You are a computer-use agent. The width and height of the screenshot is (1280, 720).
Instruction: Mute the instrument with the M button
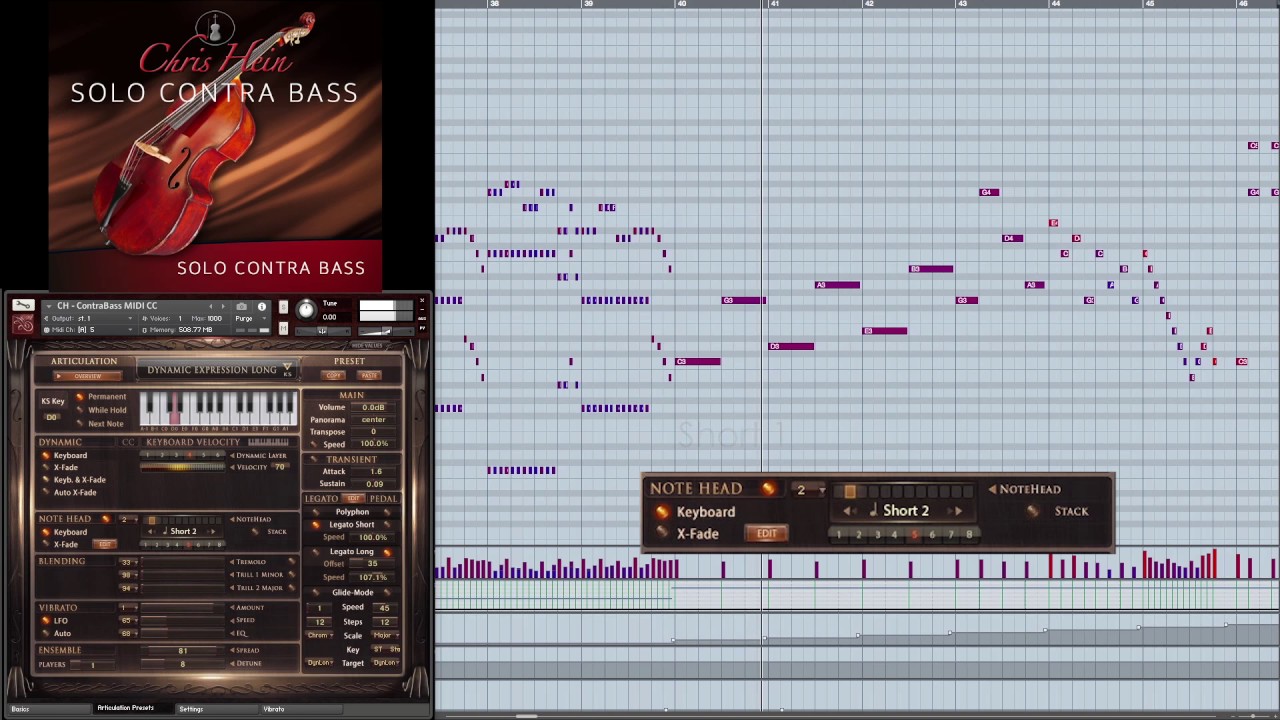[283, 328]
